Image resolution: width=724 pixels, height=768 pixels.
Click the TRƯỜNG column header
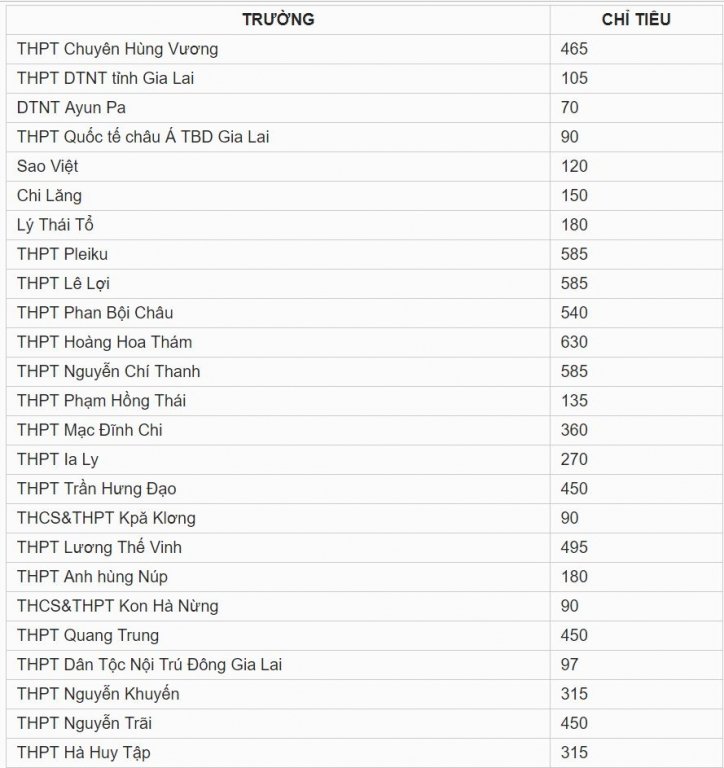pos(278,19)
